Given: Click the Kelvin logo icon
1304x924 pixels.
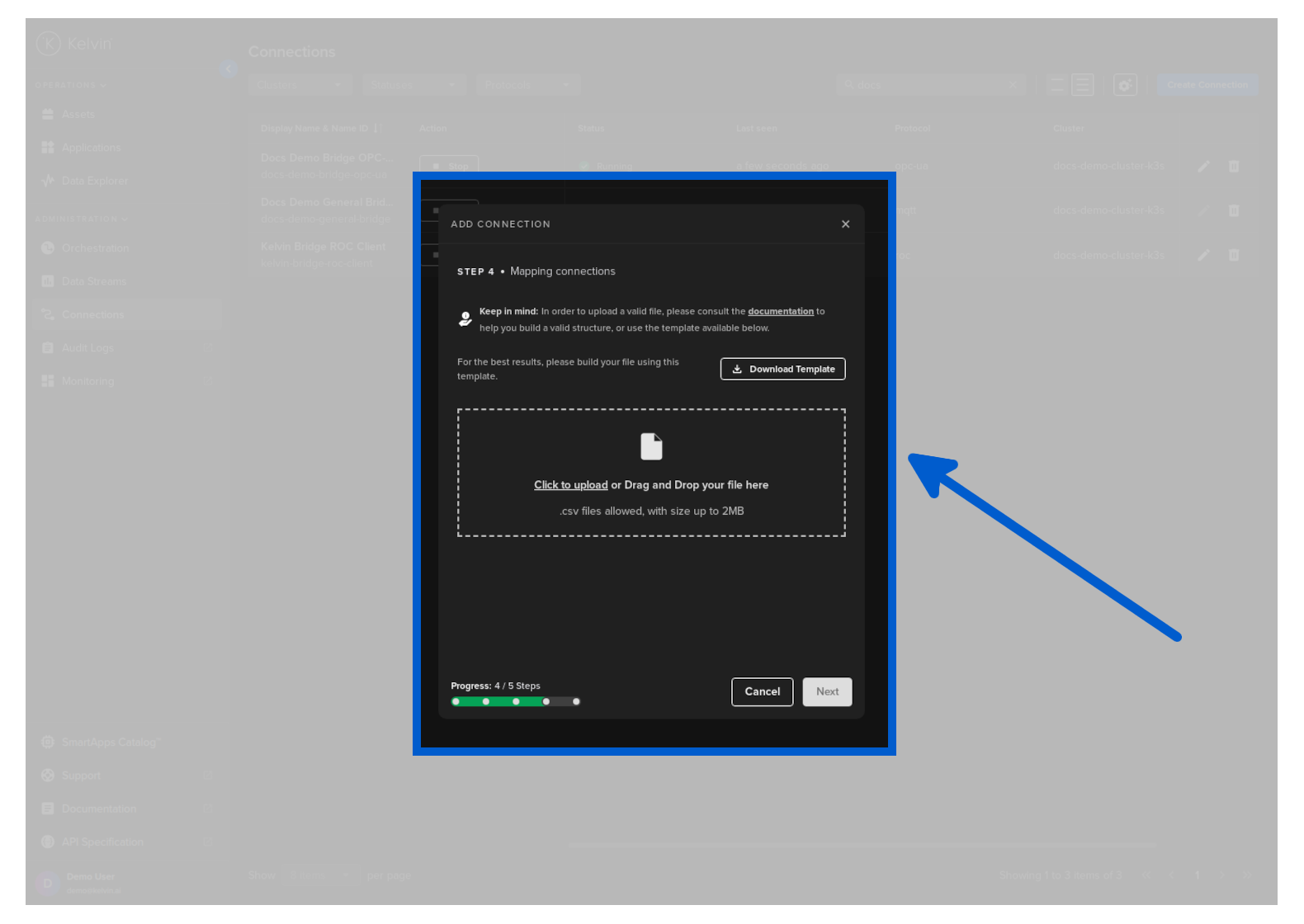Looking at the screenshot, I should (x=49, y=44).
